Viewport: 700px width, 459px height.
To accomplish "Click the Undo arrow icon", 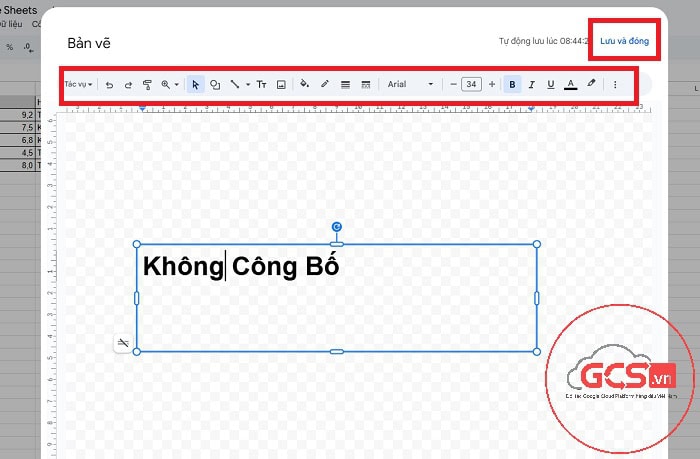I will click(x=109, y=85).
